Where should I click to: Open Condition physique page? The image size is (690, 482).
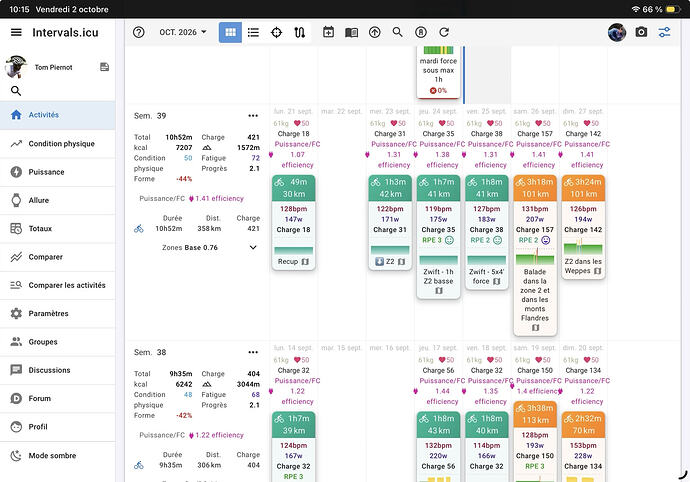point(58,143)
